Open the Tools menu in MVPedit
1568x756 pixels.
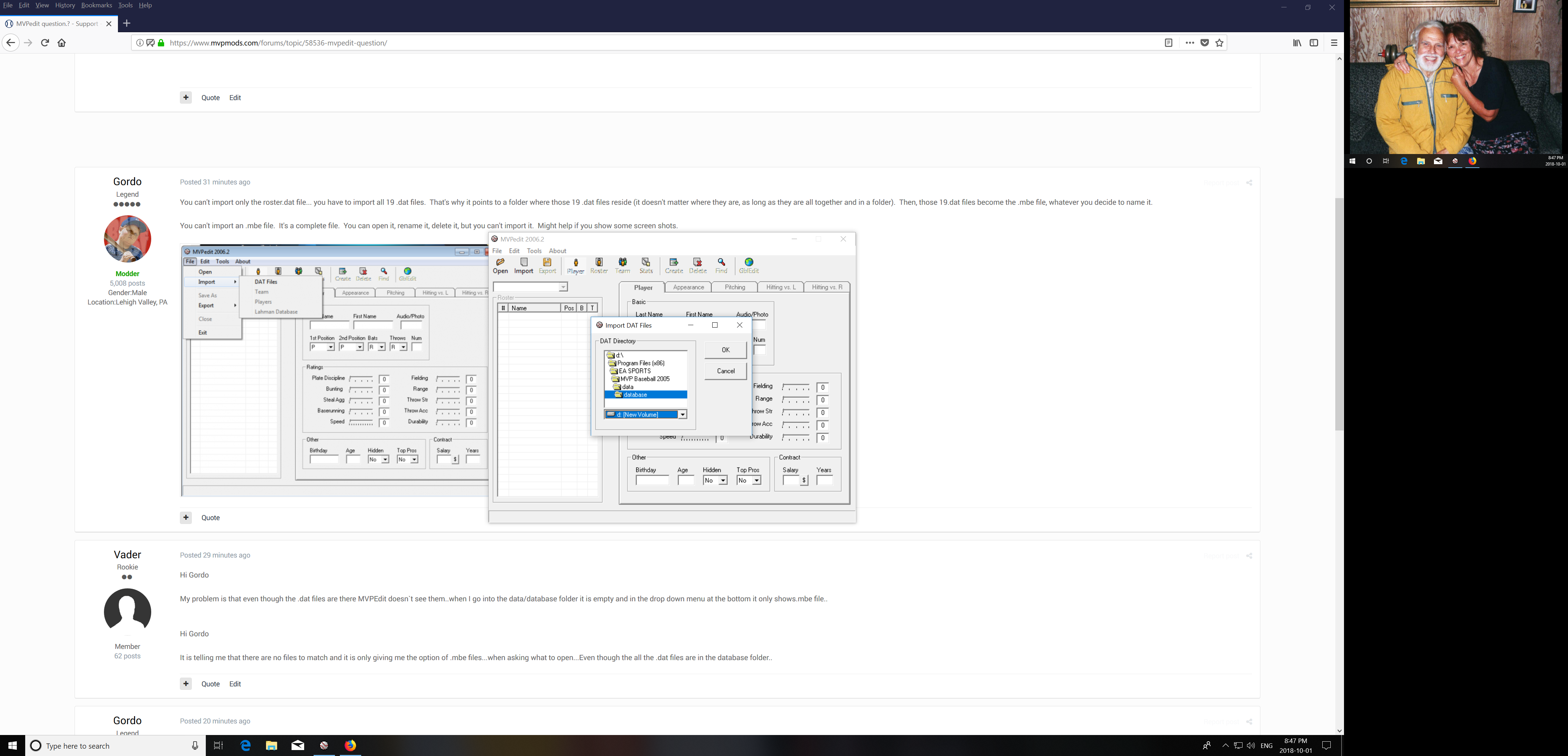coord(534,251)
